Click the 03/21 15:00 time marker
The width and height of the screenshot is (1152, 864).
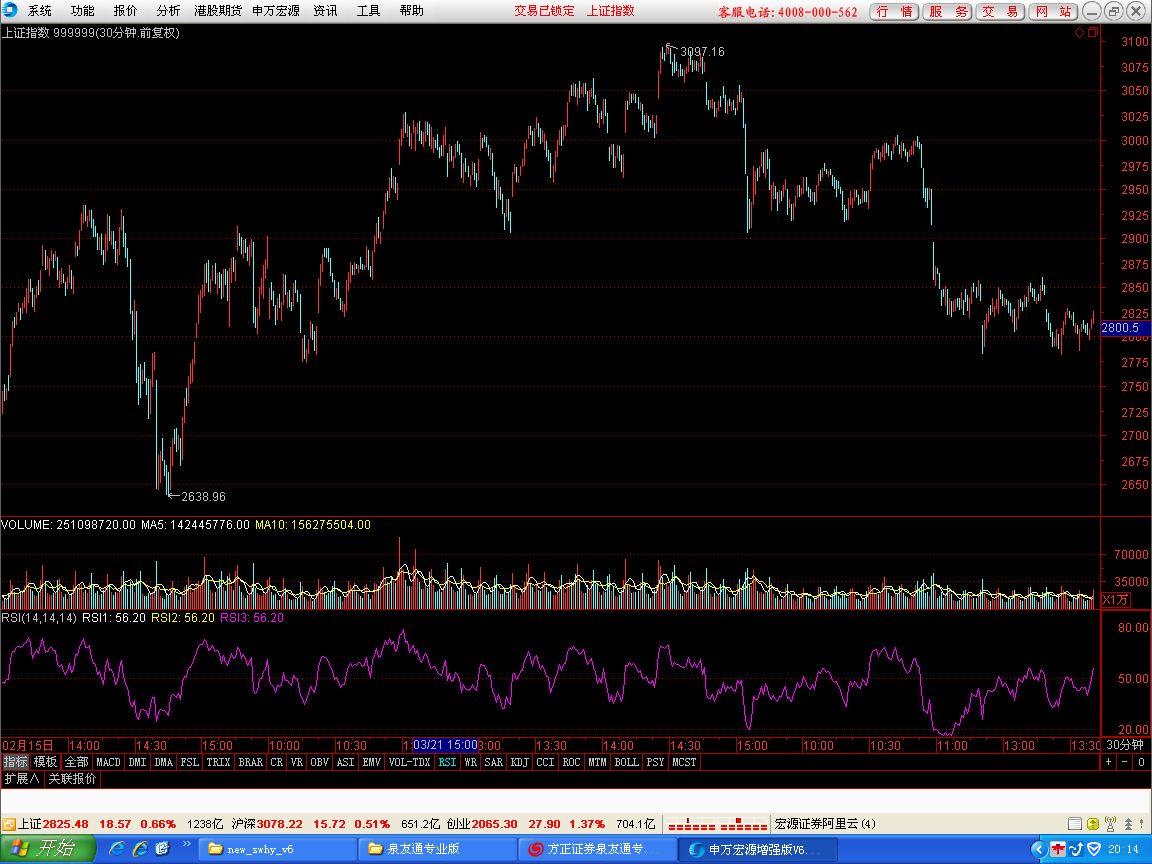[x=445, y=745]
